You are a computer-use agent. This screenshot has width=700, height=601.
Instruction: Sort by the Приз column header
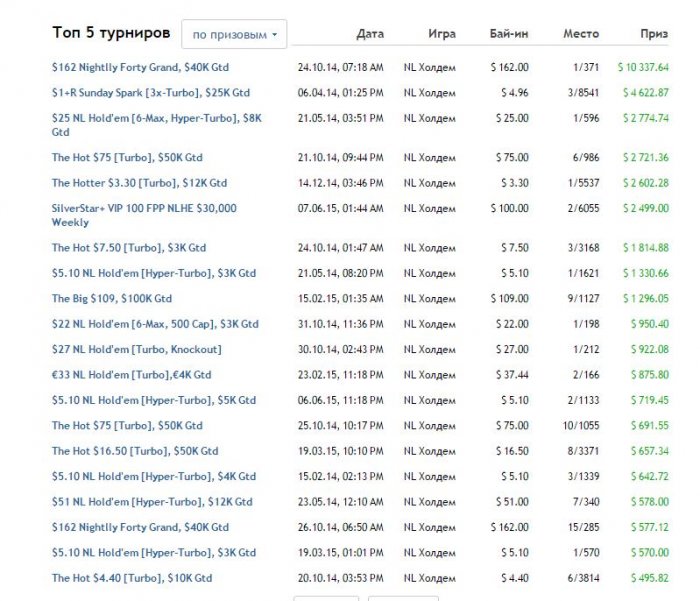(x=654, y=34)
